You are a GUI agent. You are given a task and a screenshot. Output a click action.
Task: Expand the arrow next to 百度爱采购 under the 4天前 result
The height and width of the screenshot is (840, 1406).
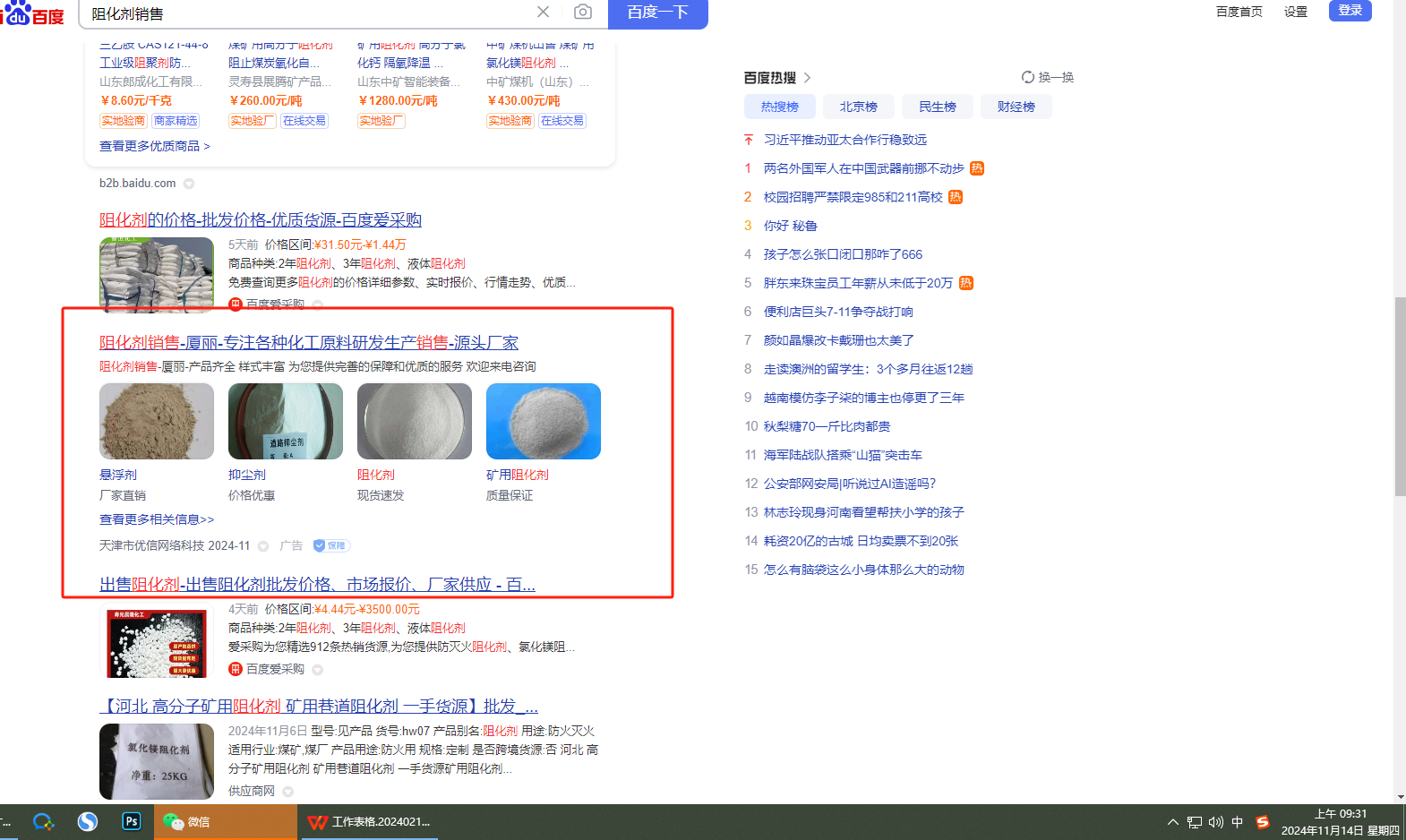point(317,670)
